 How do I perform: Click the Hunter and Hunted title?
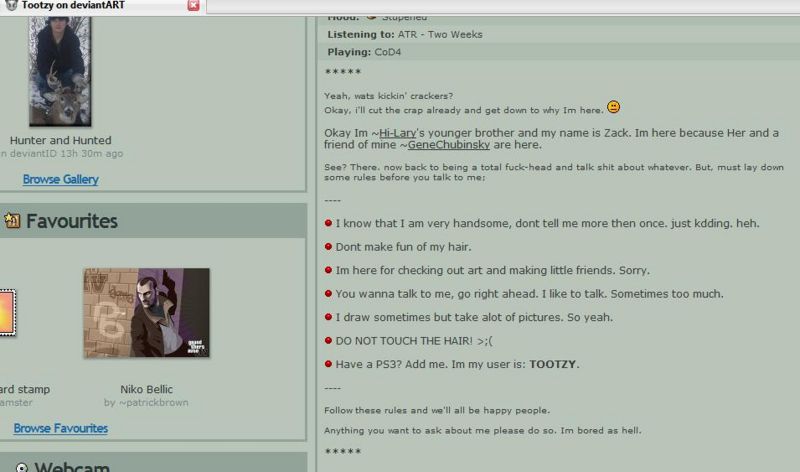coord(60,140)
